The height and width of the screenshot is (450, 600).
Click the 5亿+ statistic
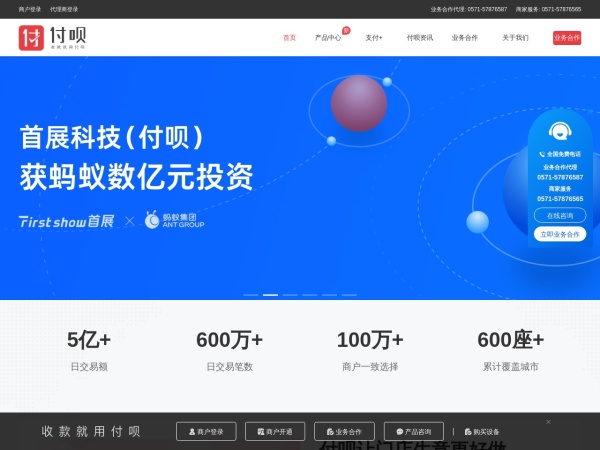[89, 340]
